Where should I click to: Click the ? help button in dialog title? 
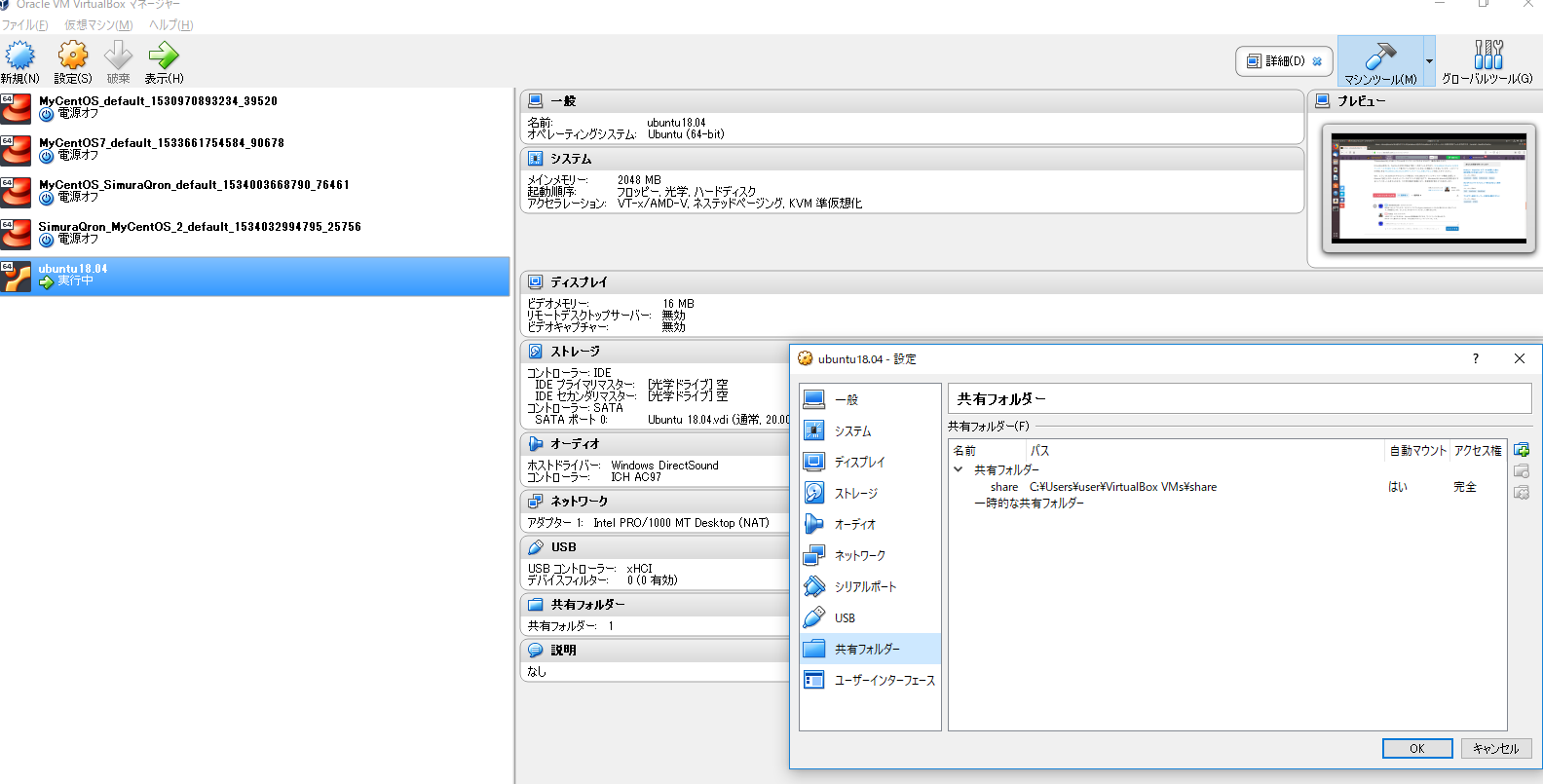coord(1476,358)
